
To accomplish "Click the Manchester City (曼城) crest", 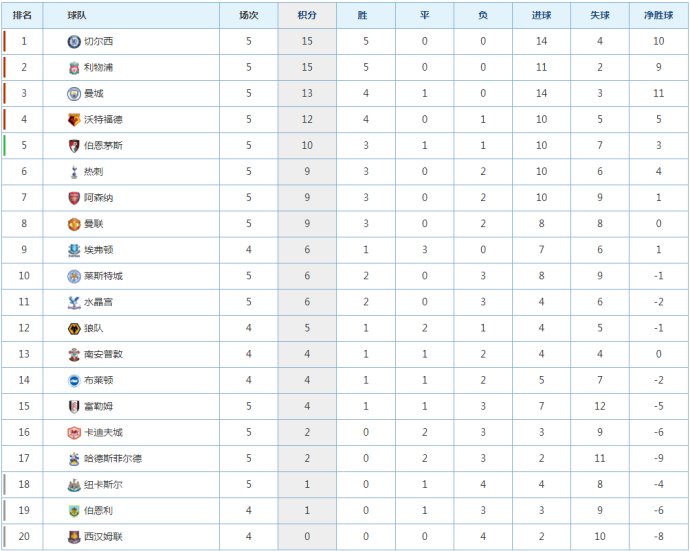I will click(74, 93).
